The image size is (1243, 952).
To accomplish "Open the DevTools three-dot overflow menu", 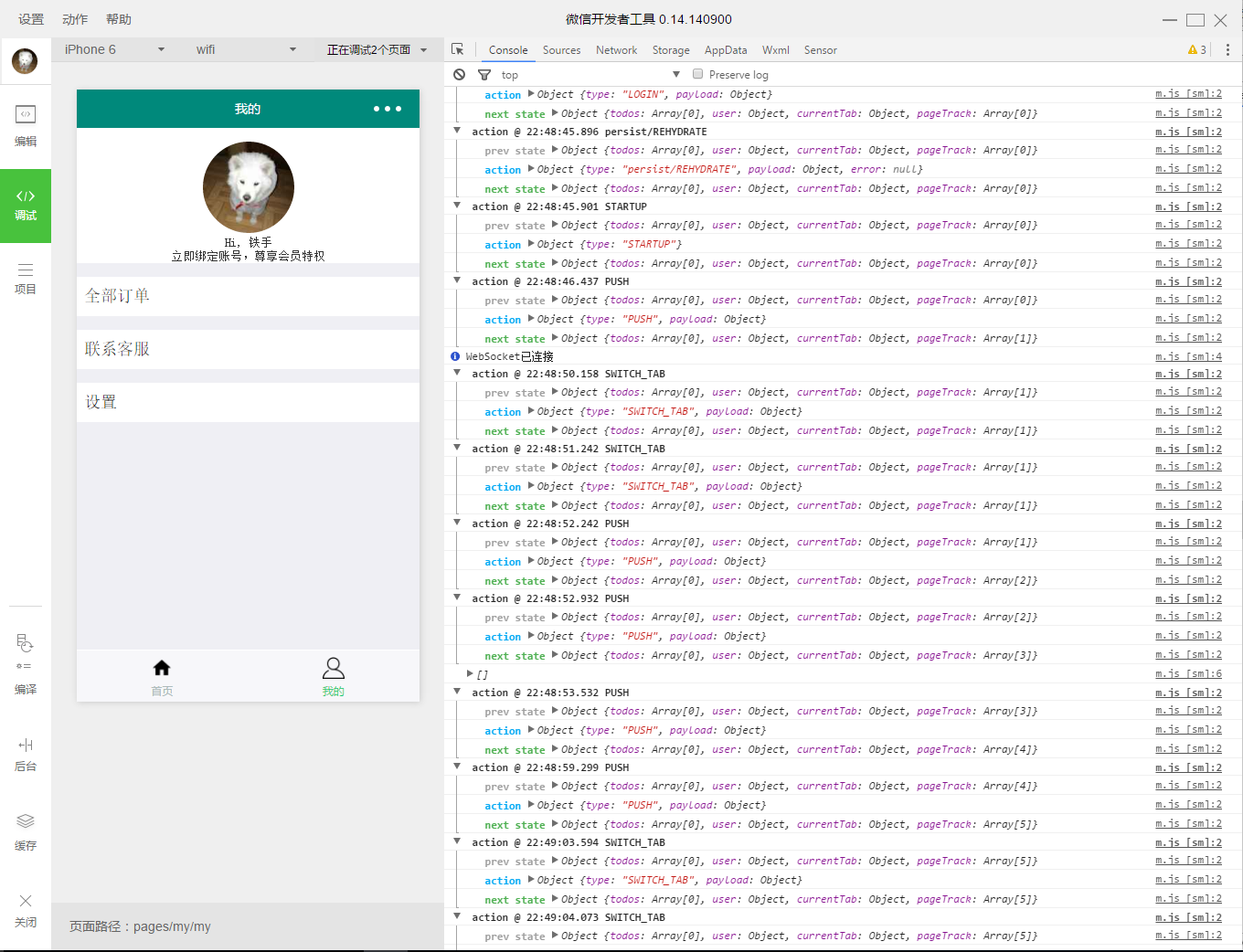I will coord(1227,49).
